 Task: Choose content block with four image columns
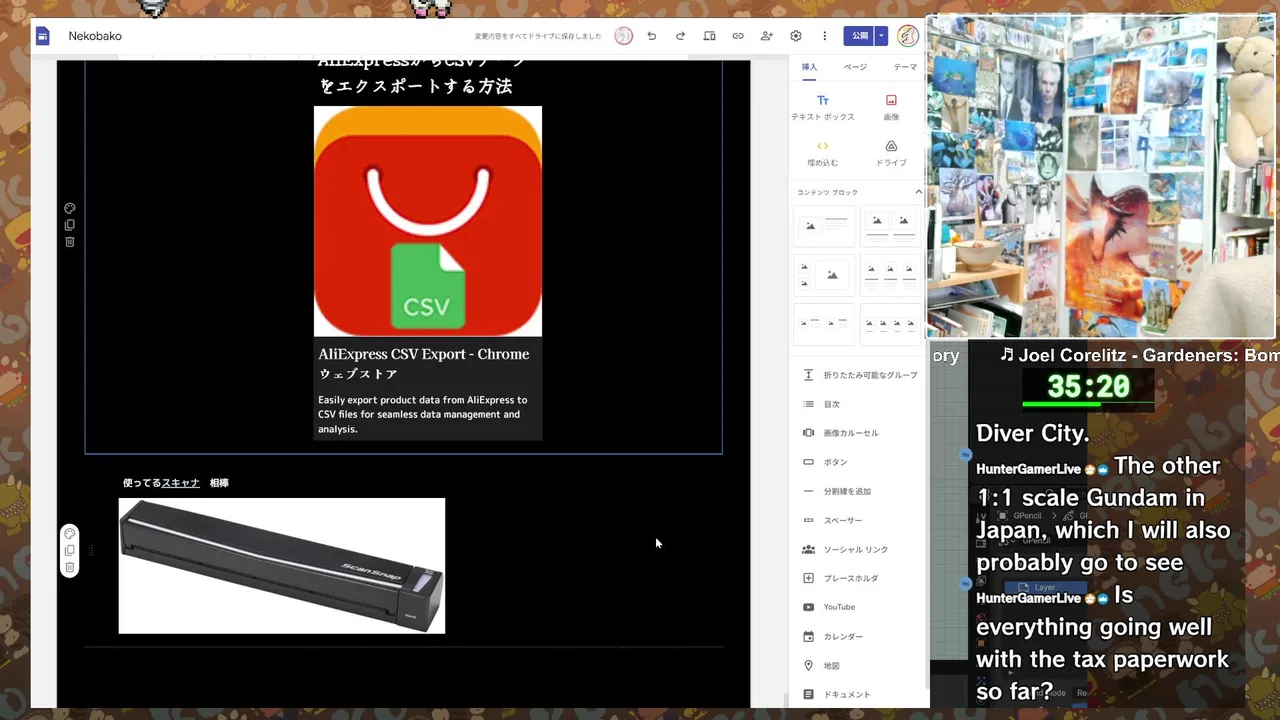[x=891, y=324]
